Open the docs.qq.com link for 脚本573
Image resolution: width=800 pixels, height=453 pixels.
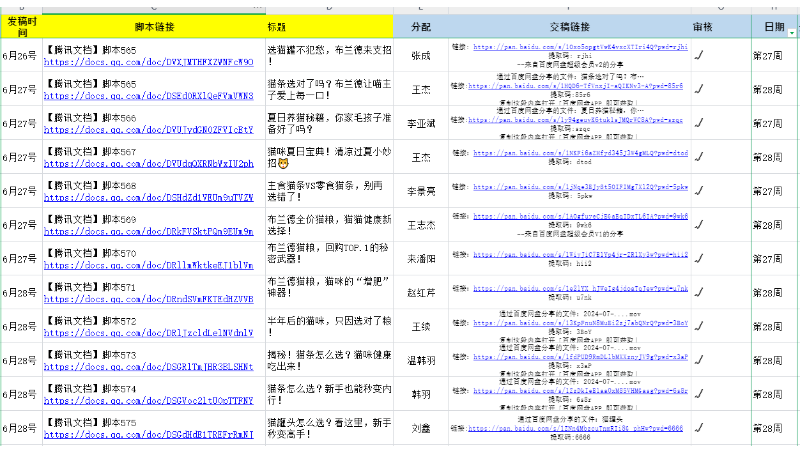point(148,367)
